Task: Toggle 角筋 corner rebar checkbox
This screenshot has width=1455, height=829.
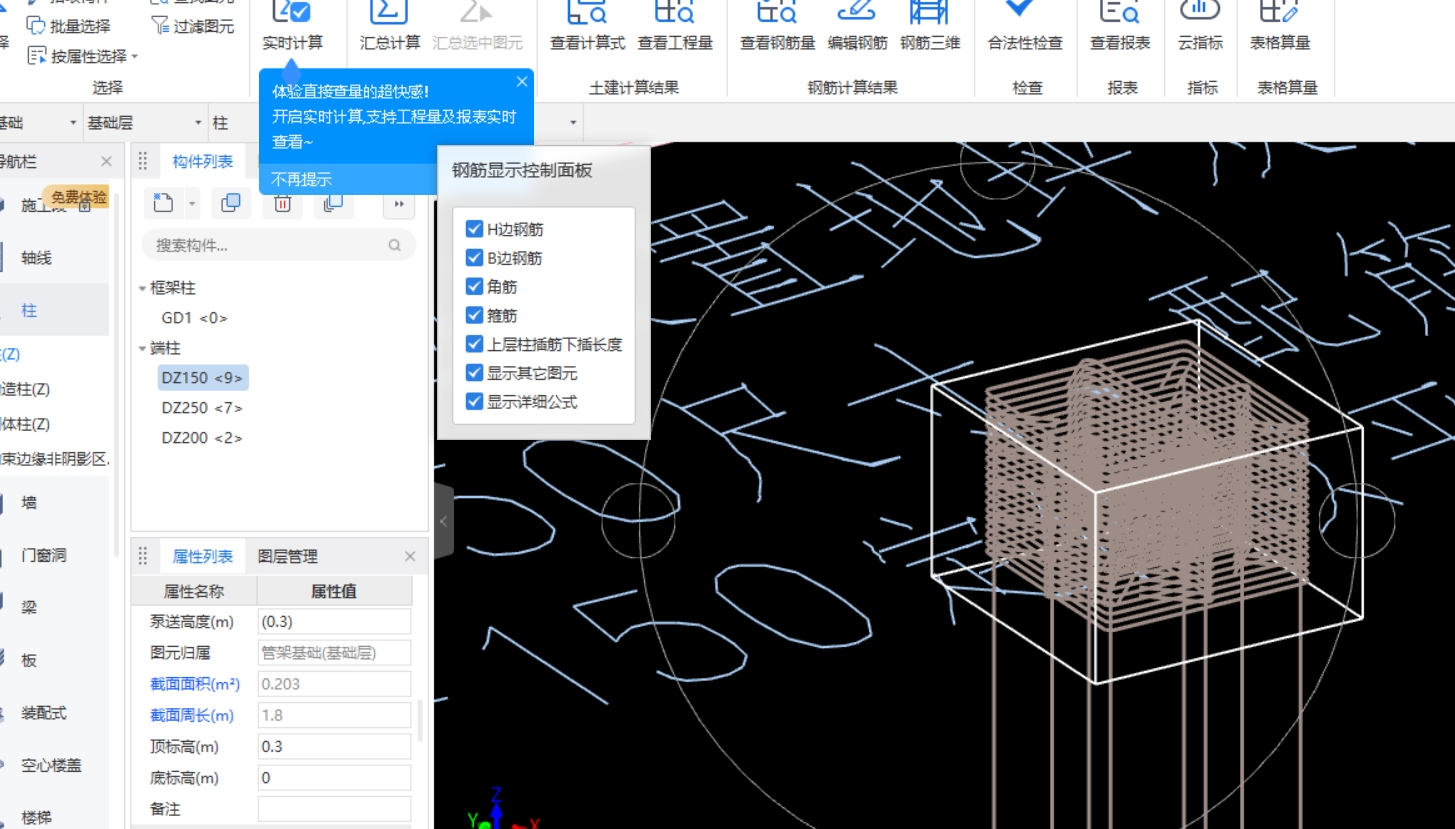Action: (475, 287)
